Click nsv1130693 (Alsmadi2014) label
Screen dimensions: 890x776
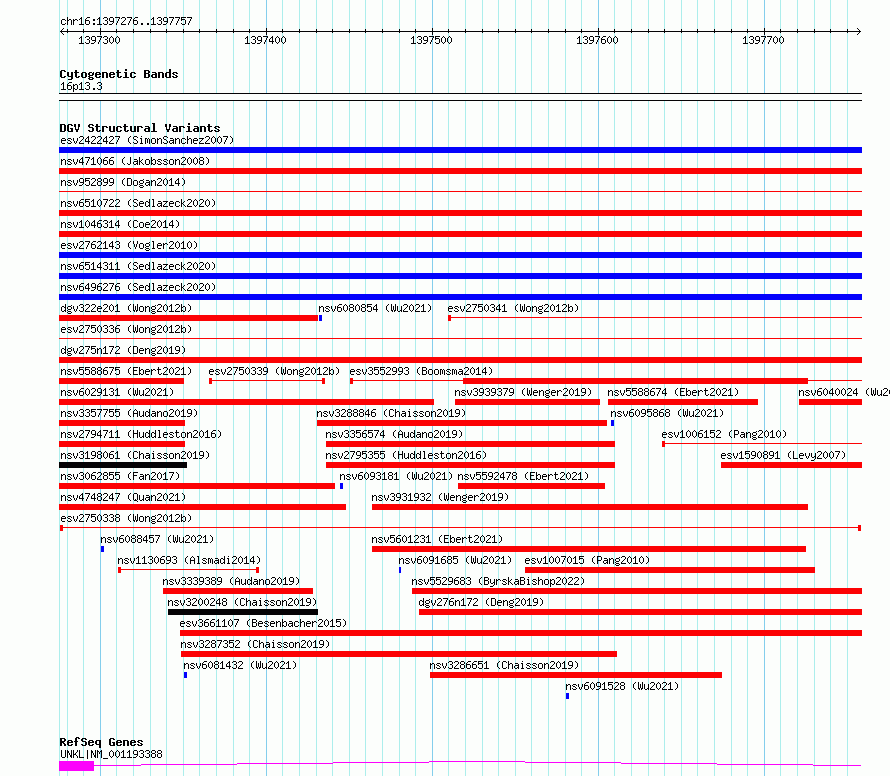click(189, 560)
